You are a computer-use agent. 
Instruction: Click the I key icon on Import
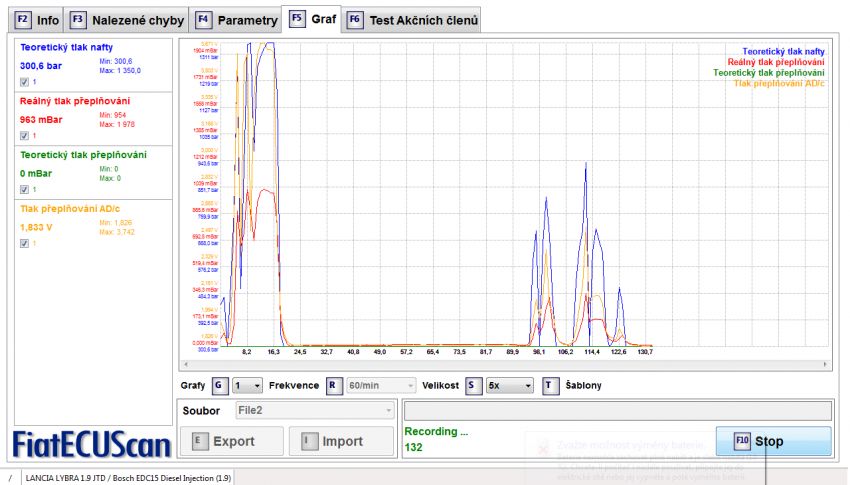point(306,441)
